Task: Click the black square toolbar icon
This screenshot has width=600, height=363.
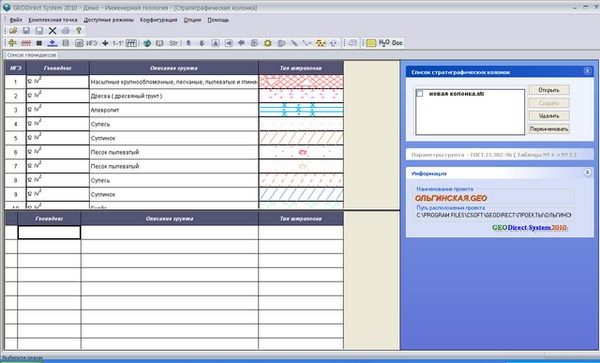Action: point(39,43)
